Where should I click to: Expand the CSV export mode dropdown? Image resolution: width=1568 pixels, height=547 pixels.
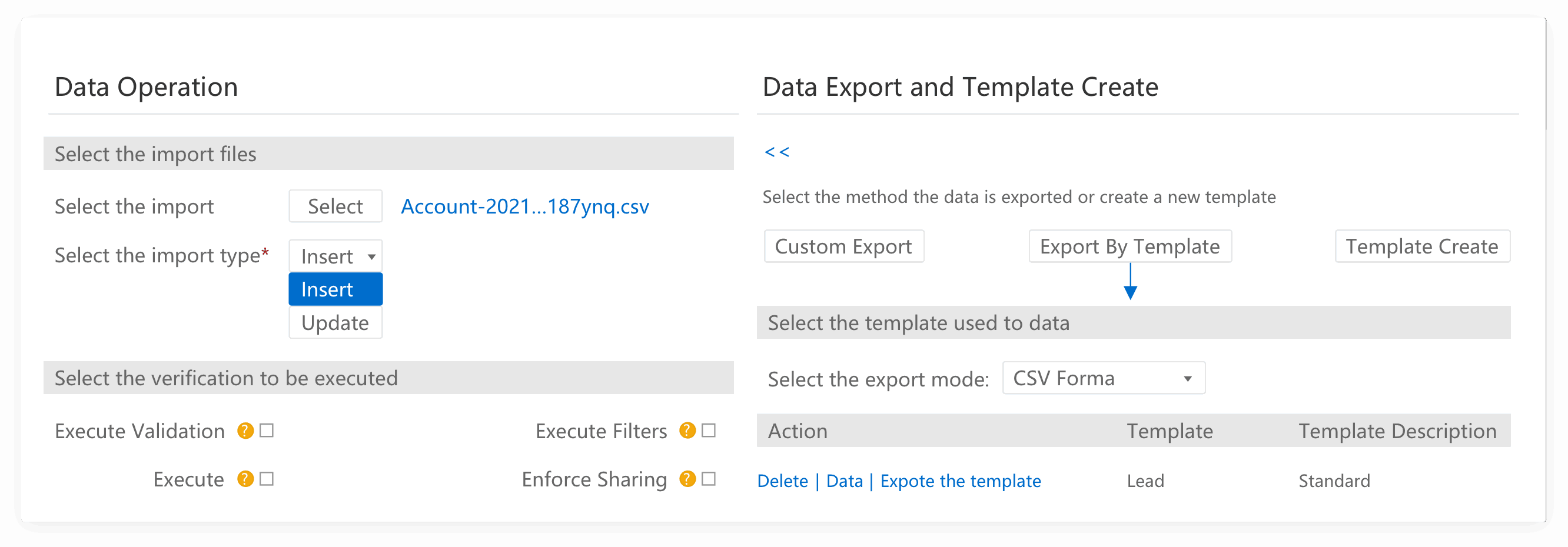click(x=1103, y=378)
